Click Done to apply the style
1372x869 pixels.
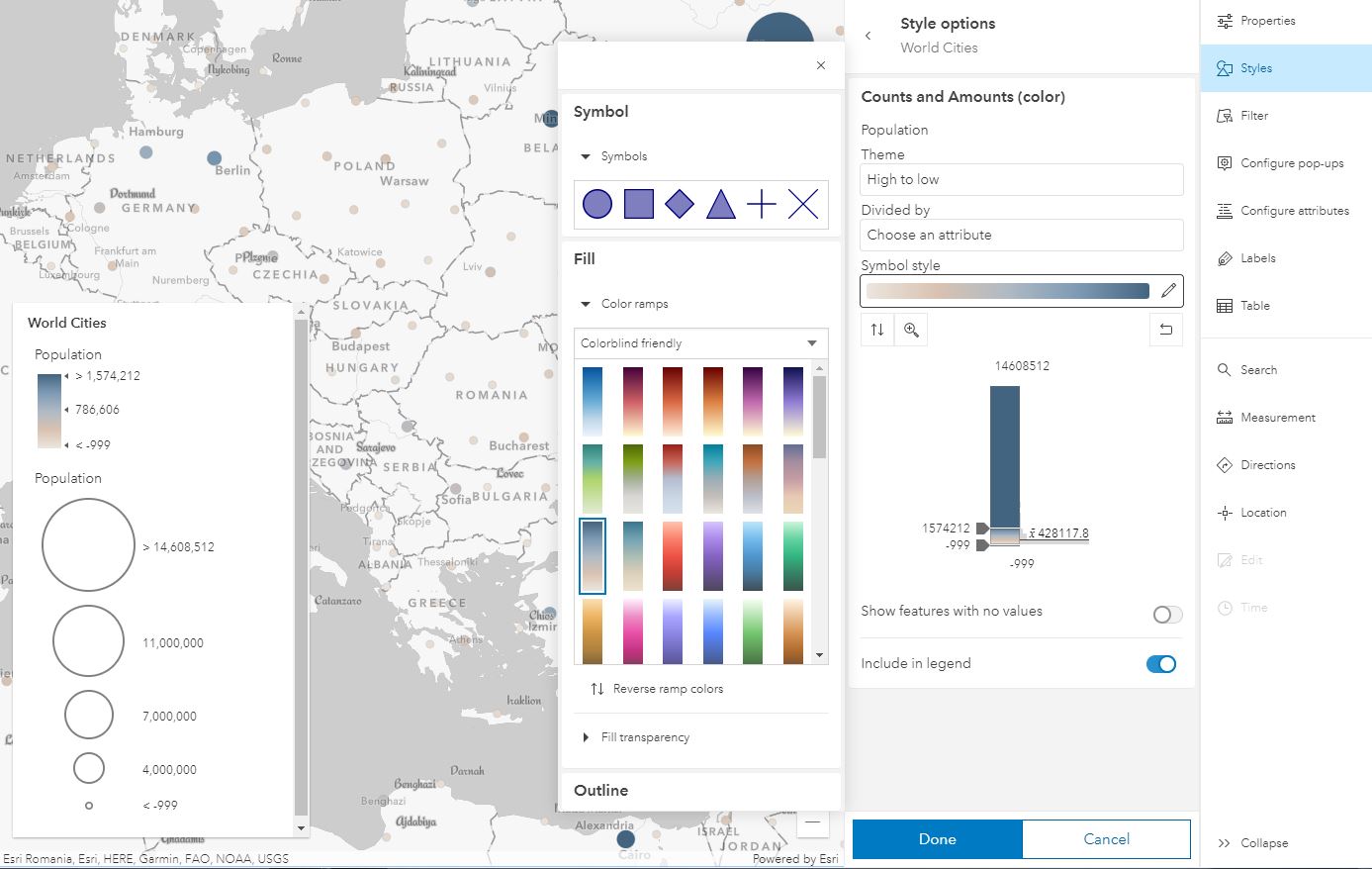click(935, 838)
